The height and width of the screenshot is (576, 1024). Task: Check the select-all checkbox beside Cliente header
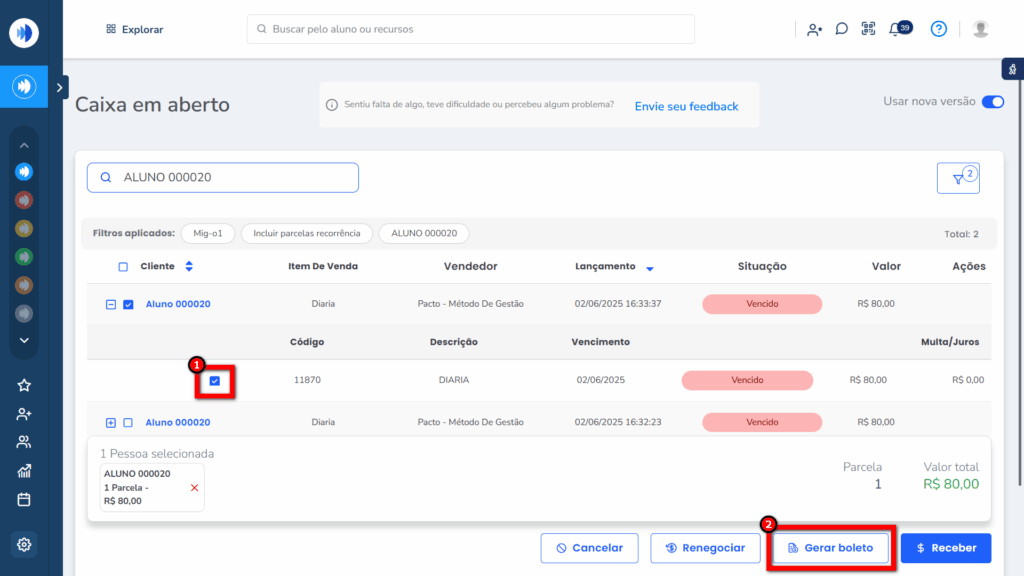[x=123, y=267]
